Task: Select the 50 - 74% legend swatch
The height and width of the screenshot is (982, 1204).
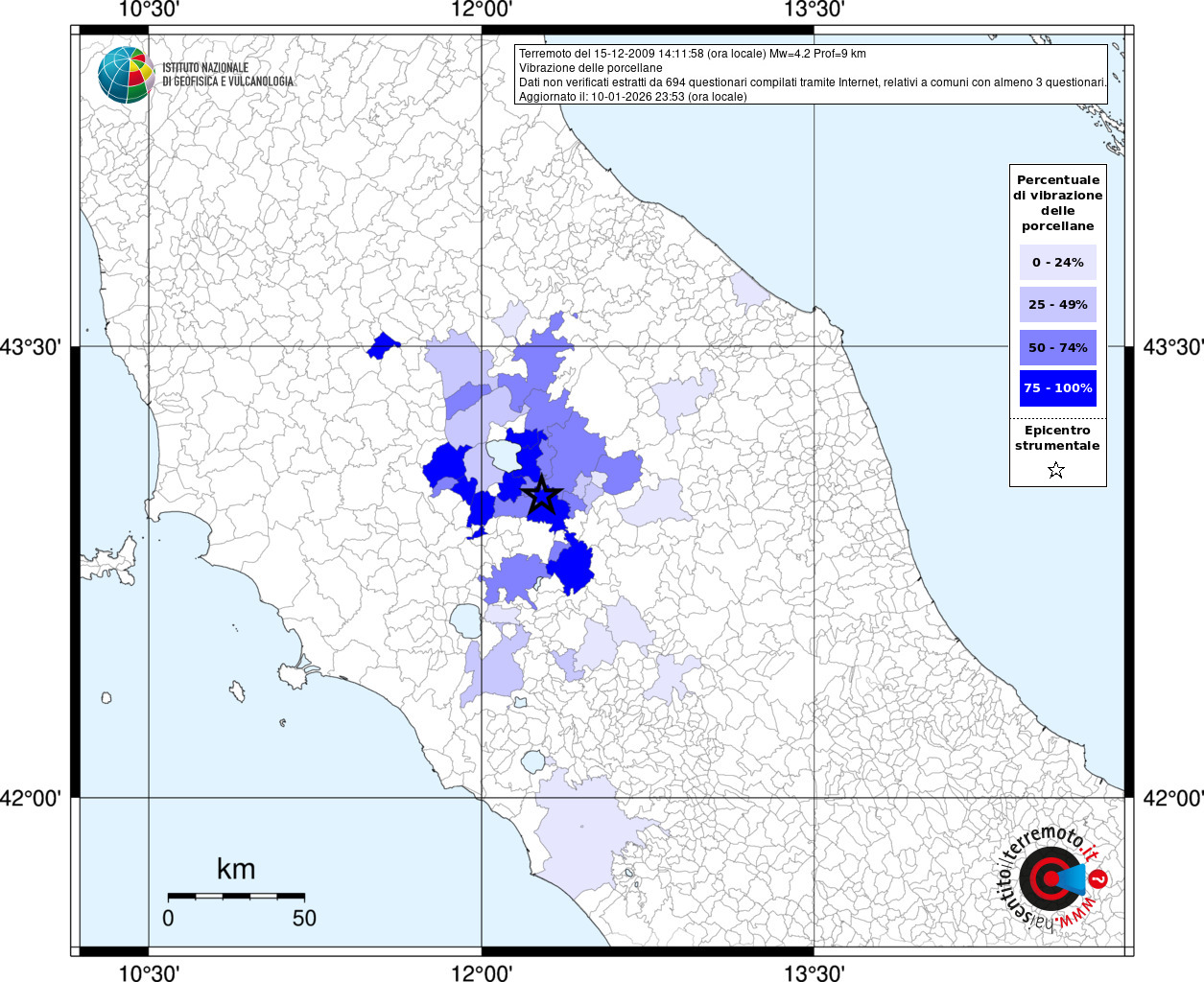Action: 1057,347
